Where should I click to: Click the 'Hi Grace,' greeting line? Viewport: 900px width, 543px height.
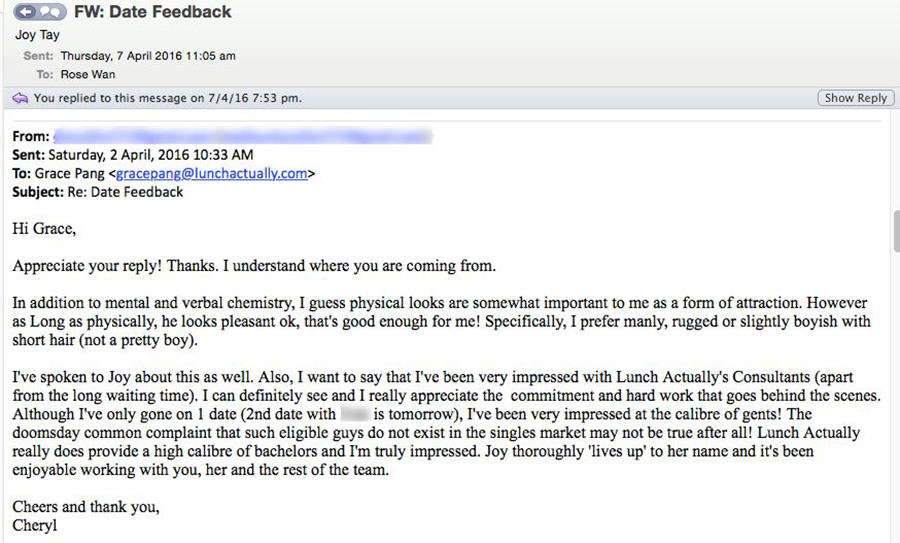[x=44, y=229]
